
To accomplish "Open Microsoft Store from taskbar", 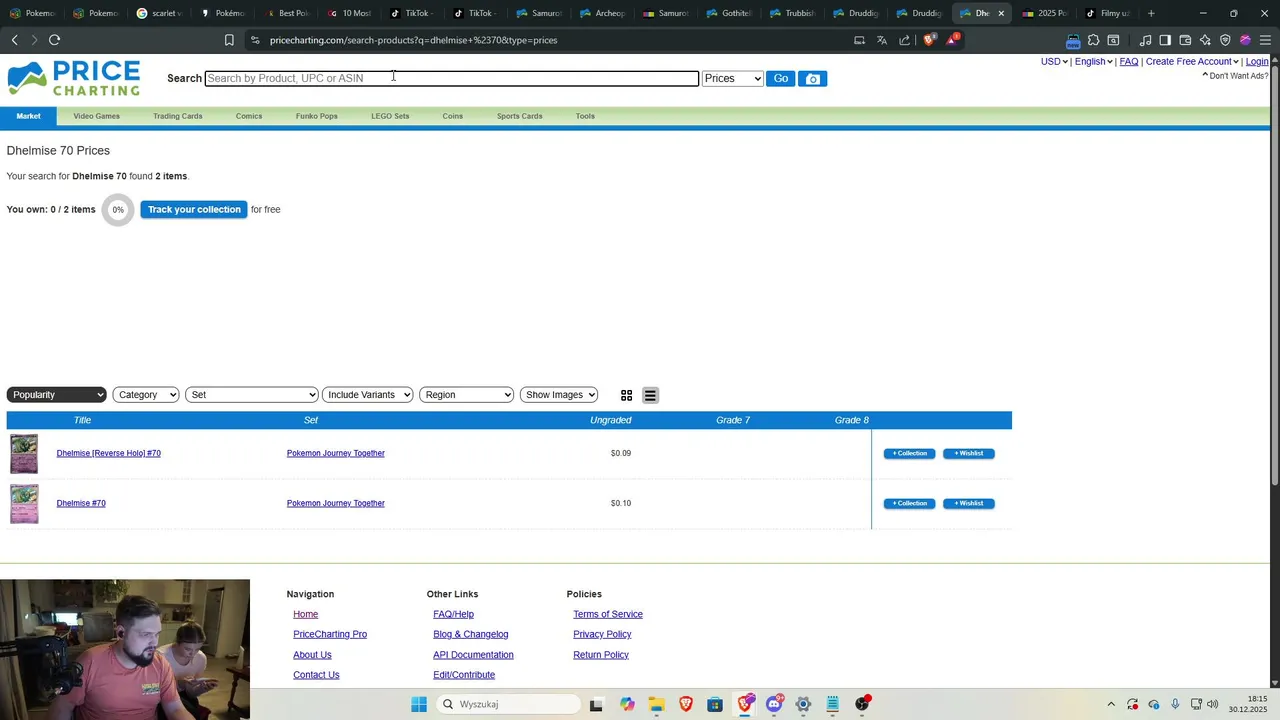I will click(x=715, y=704).
